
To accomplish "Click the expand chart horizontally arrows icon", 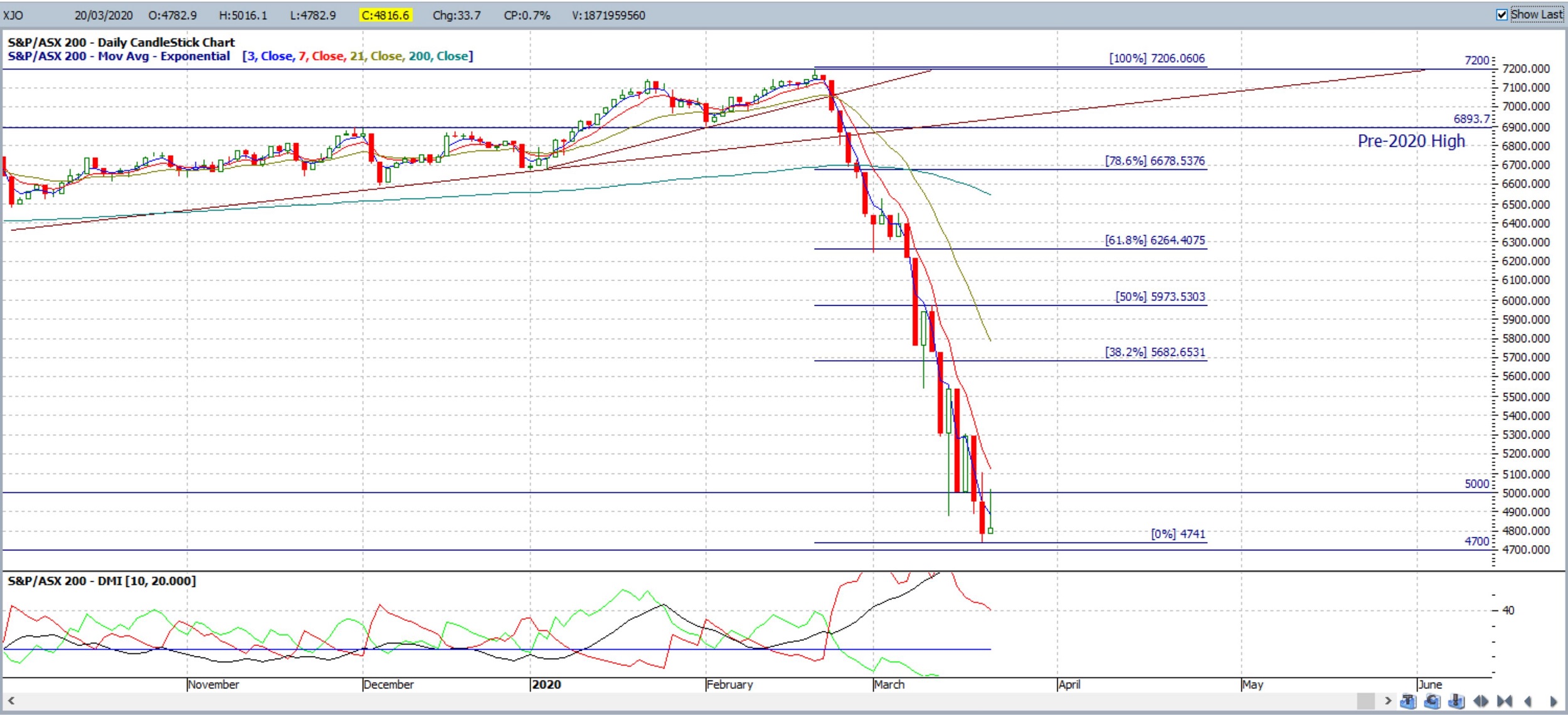I will (1480, 701).
